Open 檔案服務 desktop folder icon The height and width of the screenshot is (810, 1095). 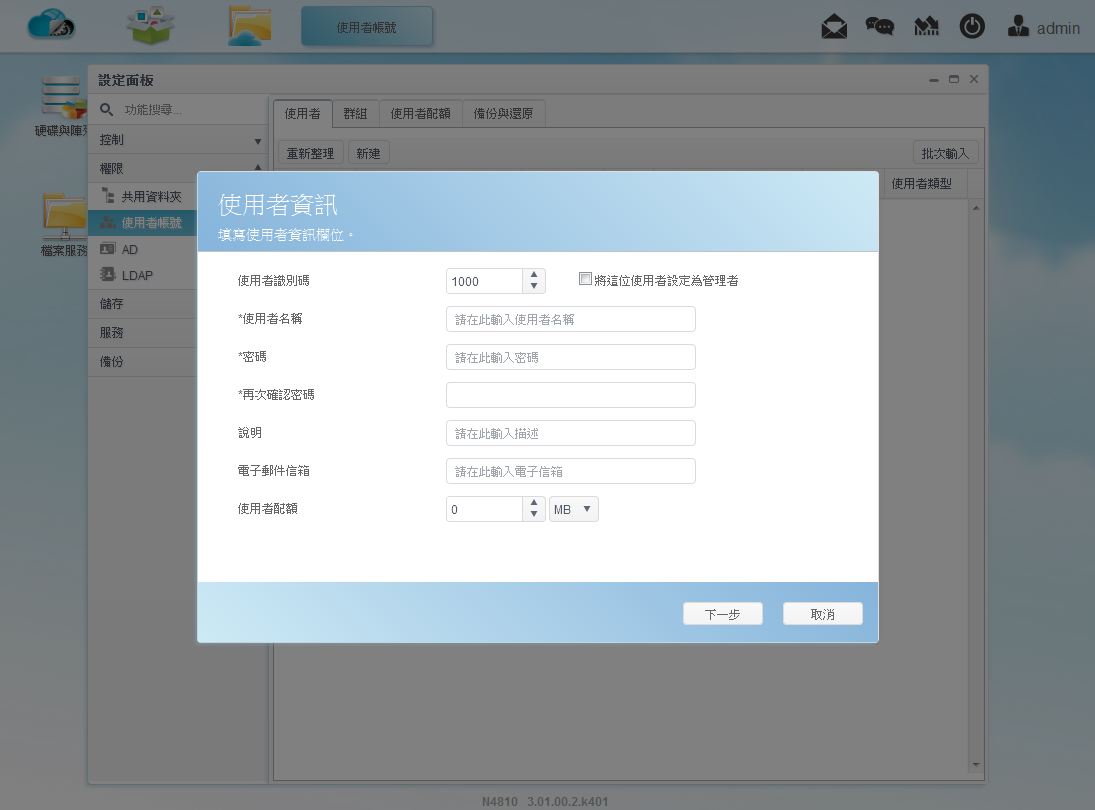(x=64, y=225)
